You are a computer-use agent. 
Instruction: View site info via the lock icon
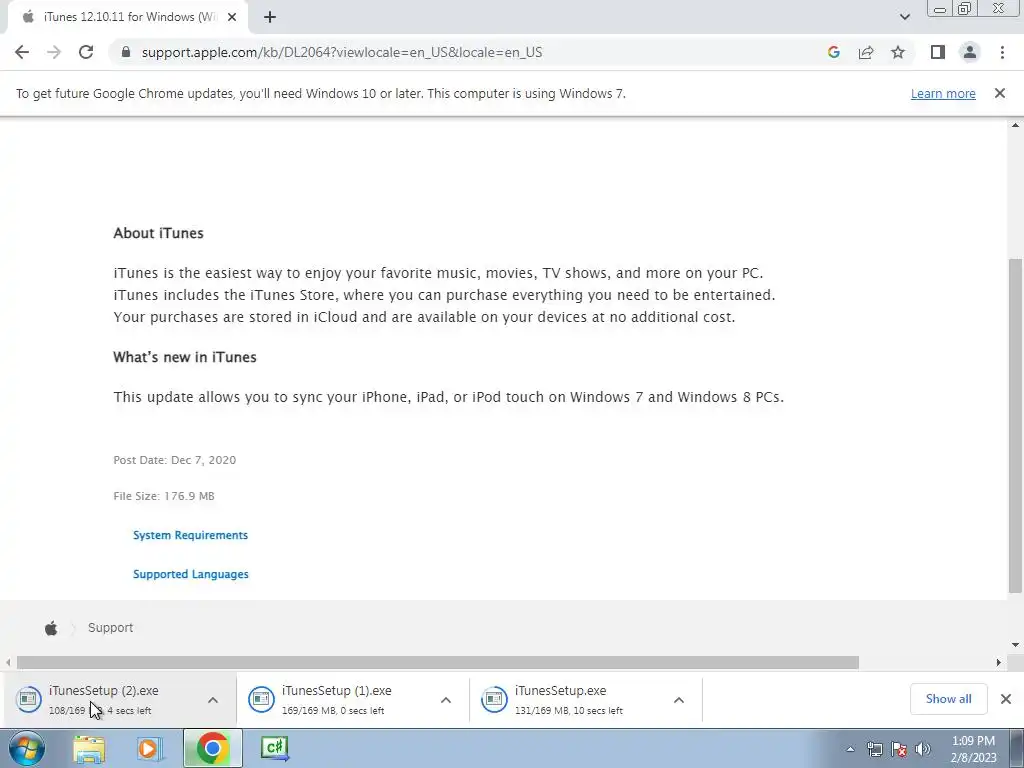[x=127, y=52]
